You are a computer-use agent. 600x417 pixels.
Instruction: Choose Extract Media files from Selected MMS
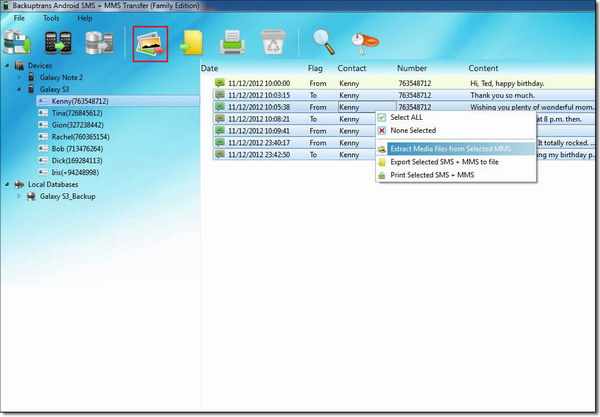tap(456, 149)
